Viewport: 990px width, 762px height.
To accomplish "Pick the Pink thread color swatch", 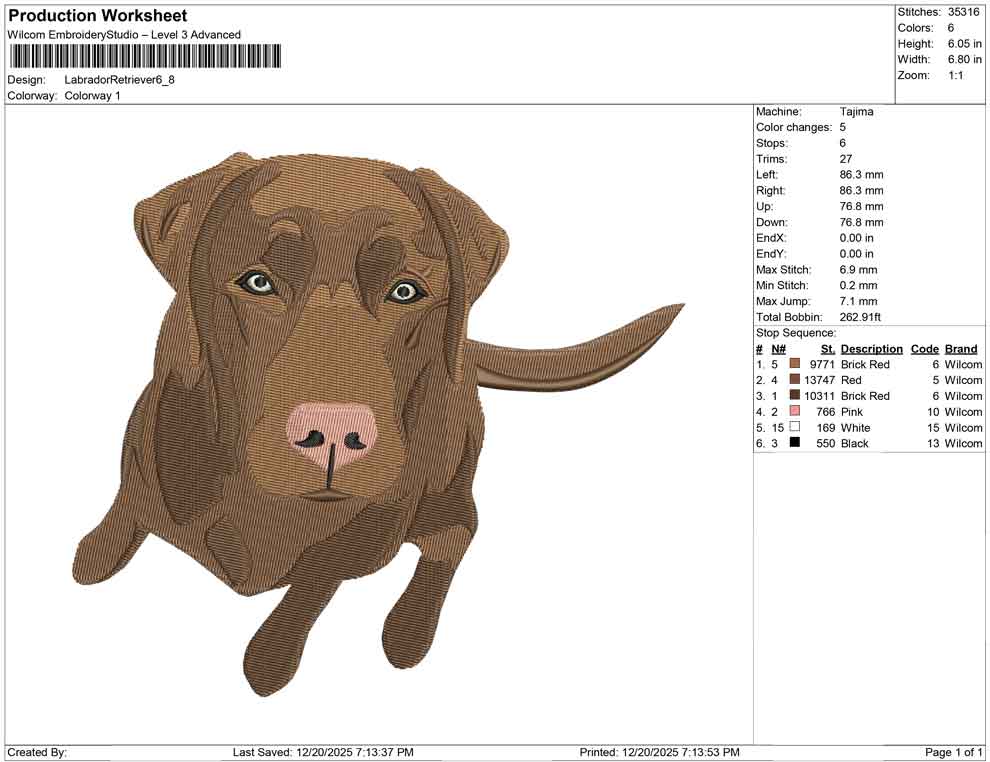I will click(x=795, y=412).
